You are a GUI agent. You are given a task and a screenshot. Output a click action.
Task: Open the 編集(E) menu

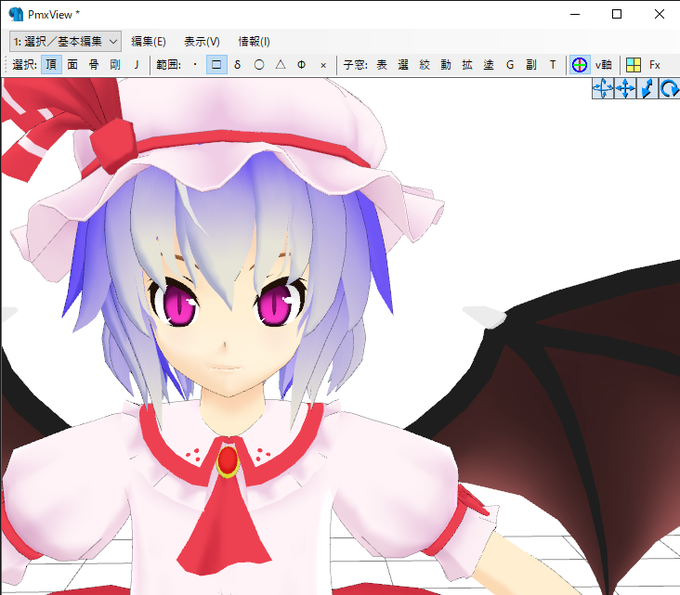[148, 41]
